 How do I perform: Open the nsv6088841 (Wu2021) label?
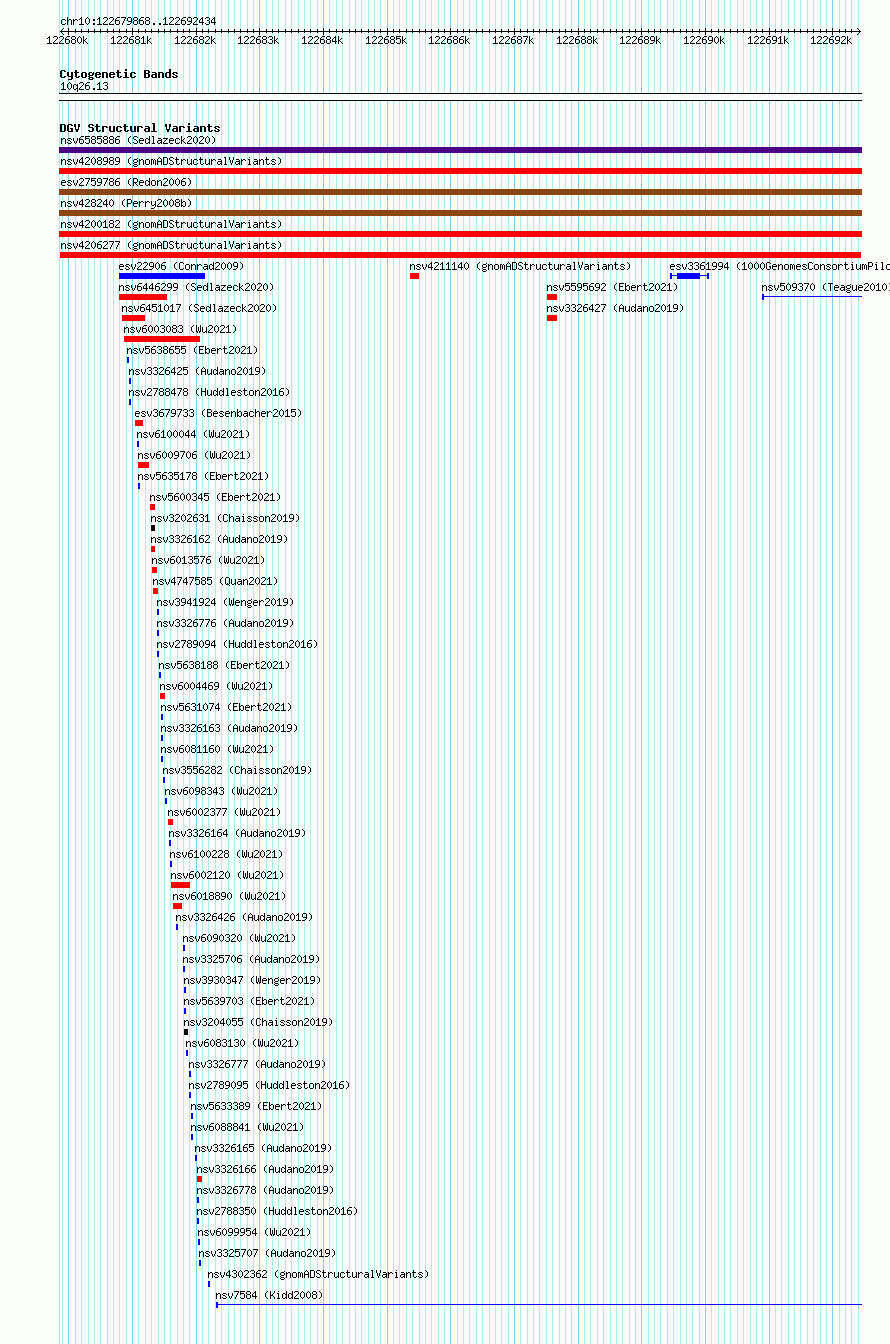click(x=247, y=1127)
